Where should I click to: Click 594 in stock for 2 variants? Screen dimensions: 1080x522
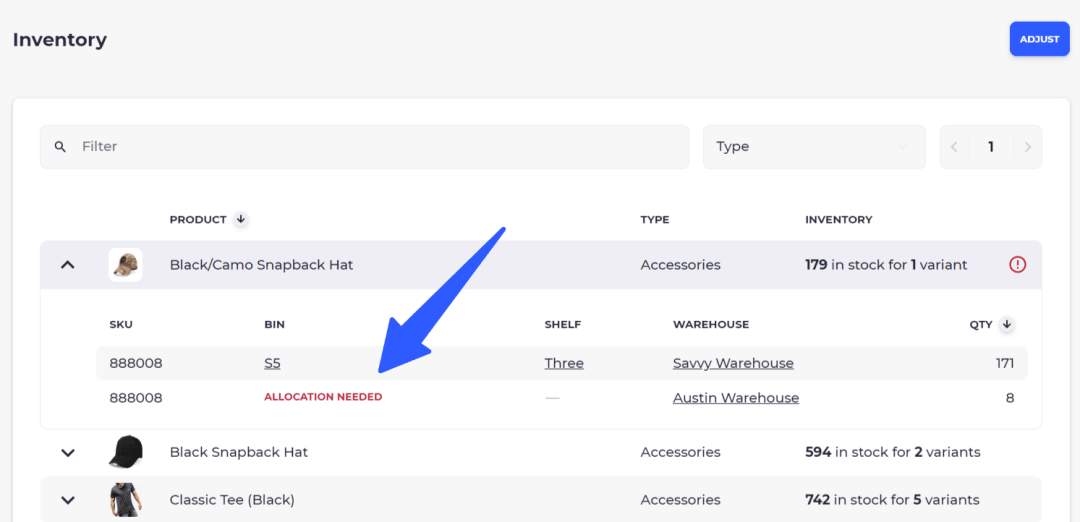tap(893, 452)
